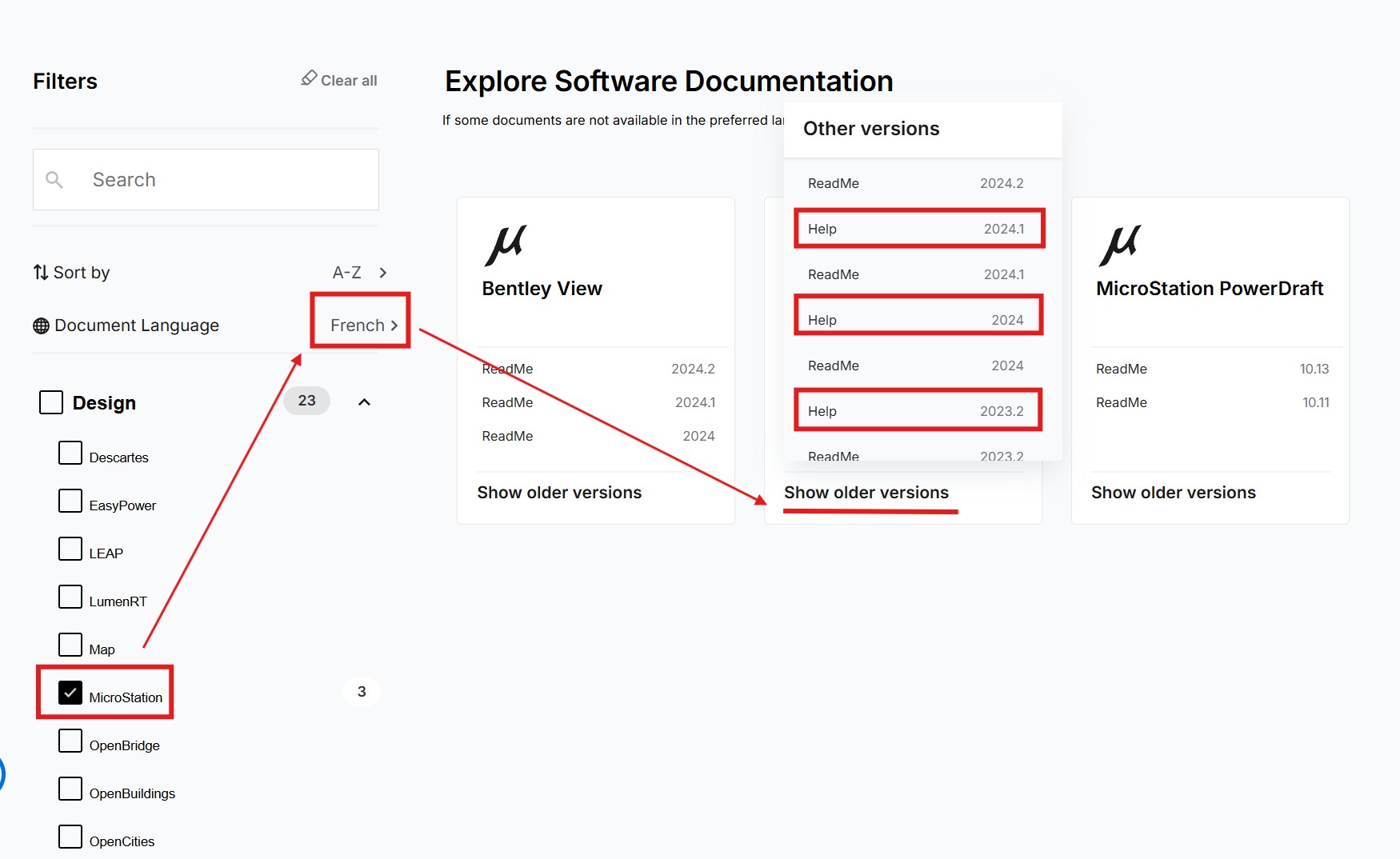Image resolution: width=1400 pixels, height=859 pixels.
Task: Click the MicroStation count badge 3
Action: click(362, 692)
